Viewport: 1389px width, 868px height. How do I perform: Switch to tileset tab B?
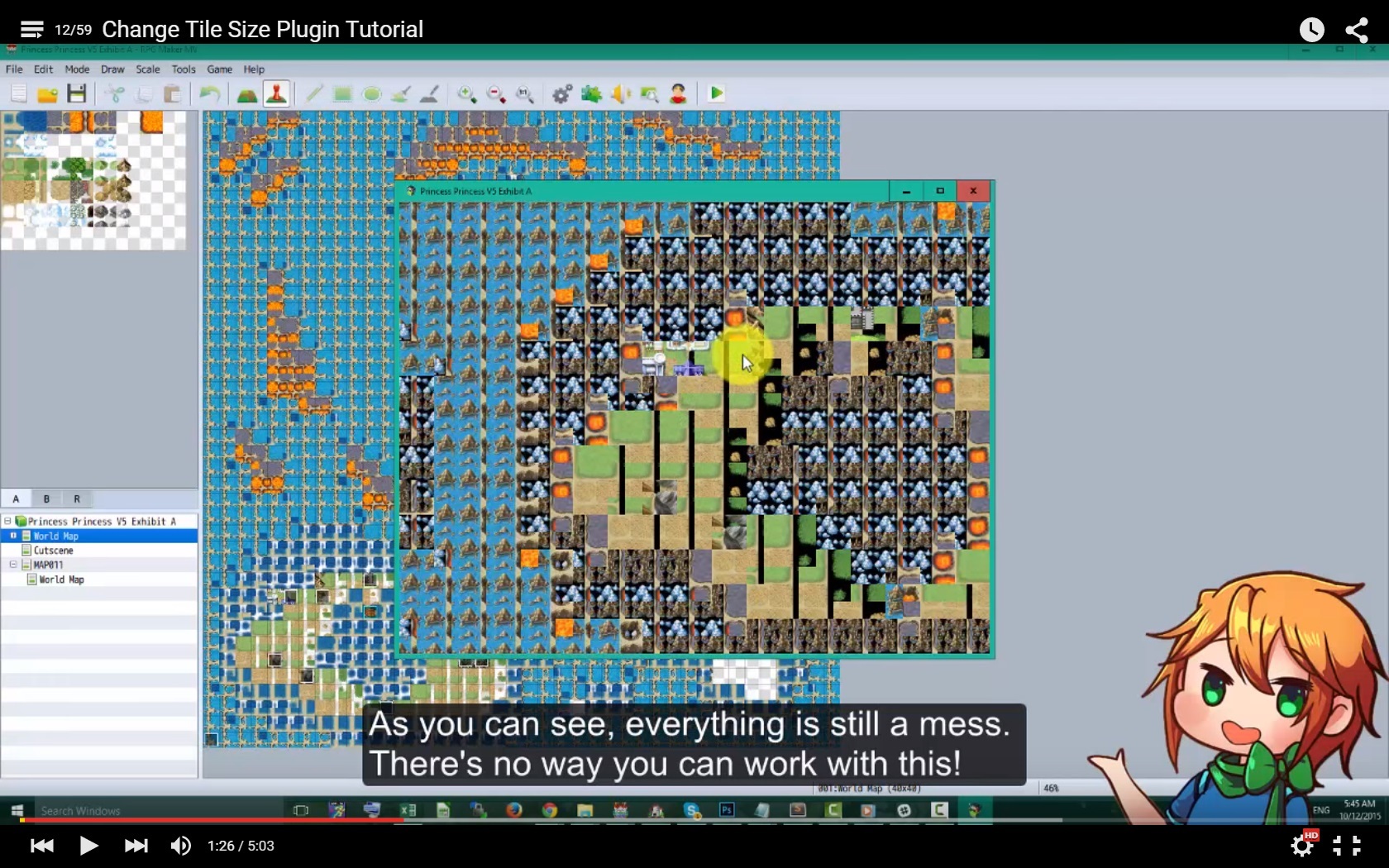46,498
